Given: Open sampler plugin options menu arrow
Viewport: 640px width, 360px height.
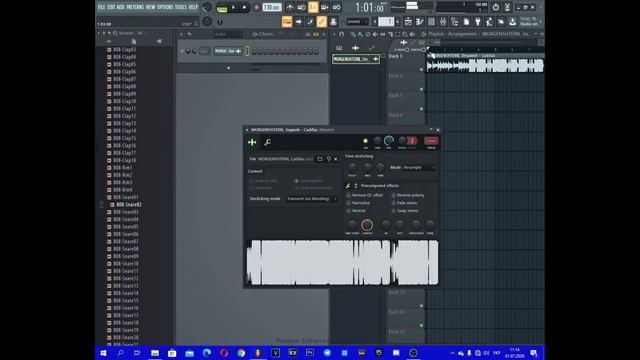Looking at the screenshot, I should click(x=247, y=130).
